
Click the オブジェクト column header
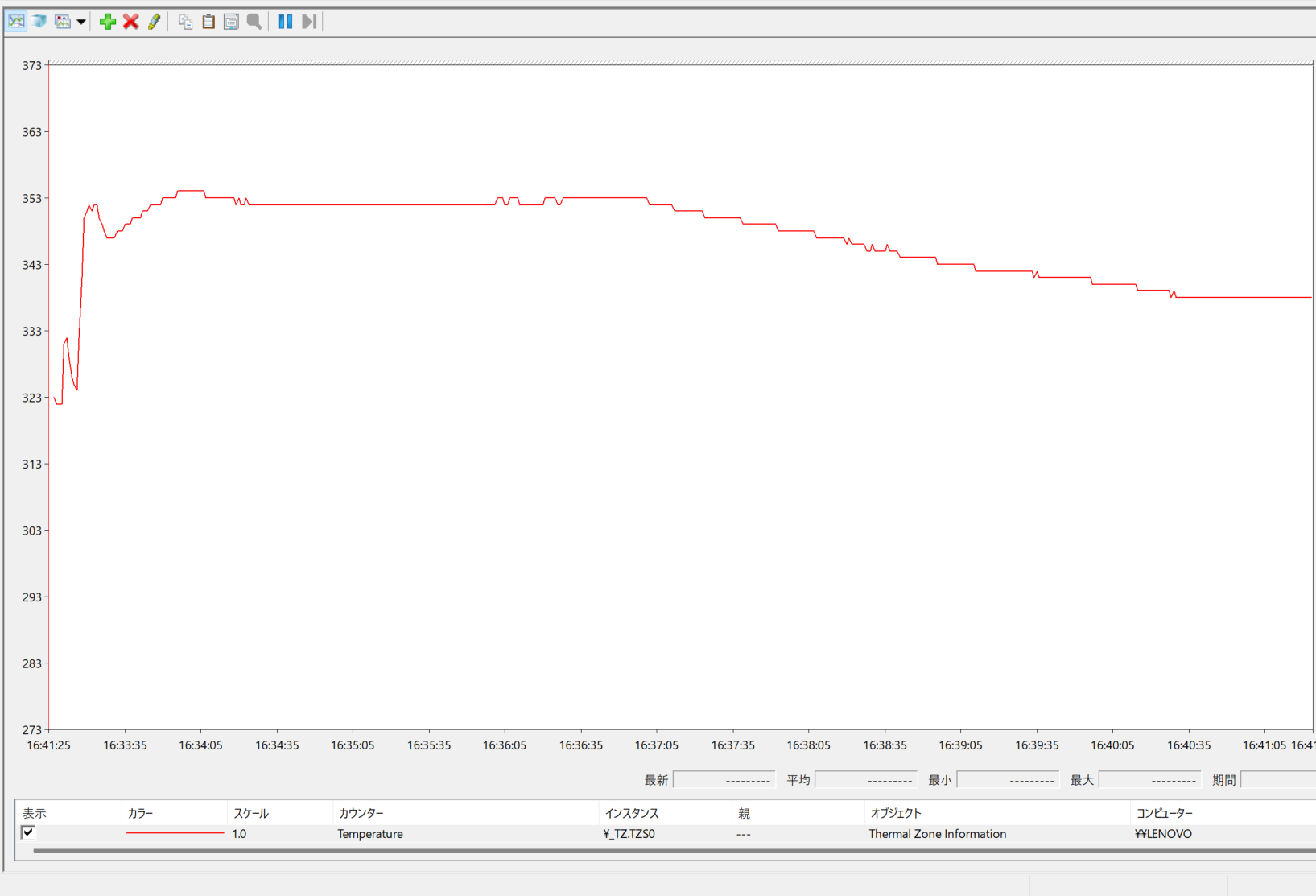click(x=997, y=813)
